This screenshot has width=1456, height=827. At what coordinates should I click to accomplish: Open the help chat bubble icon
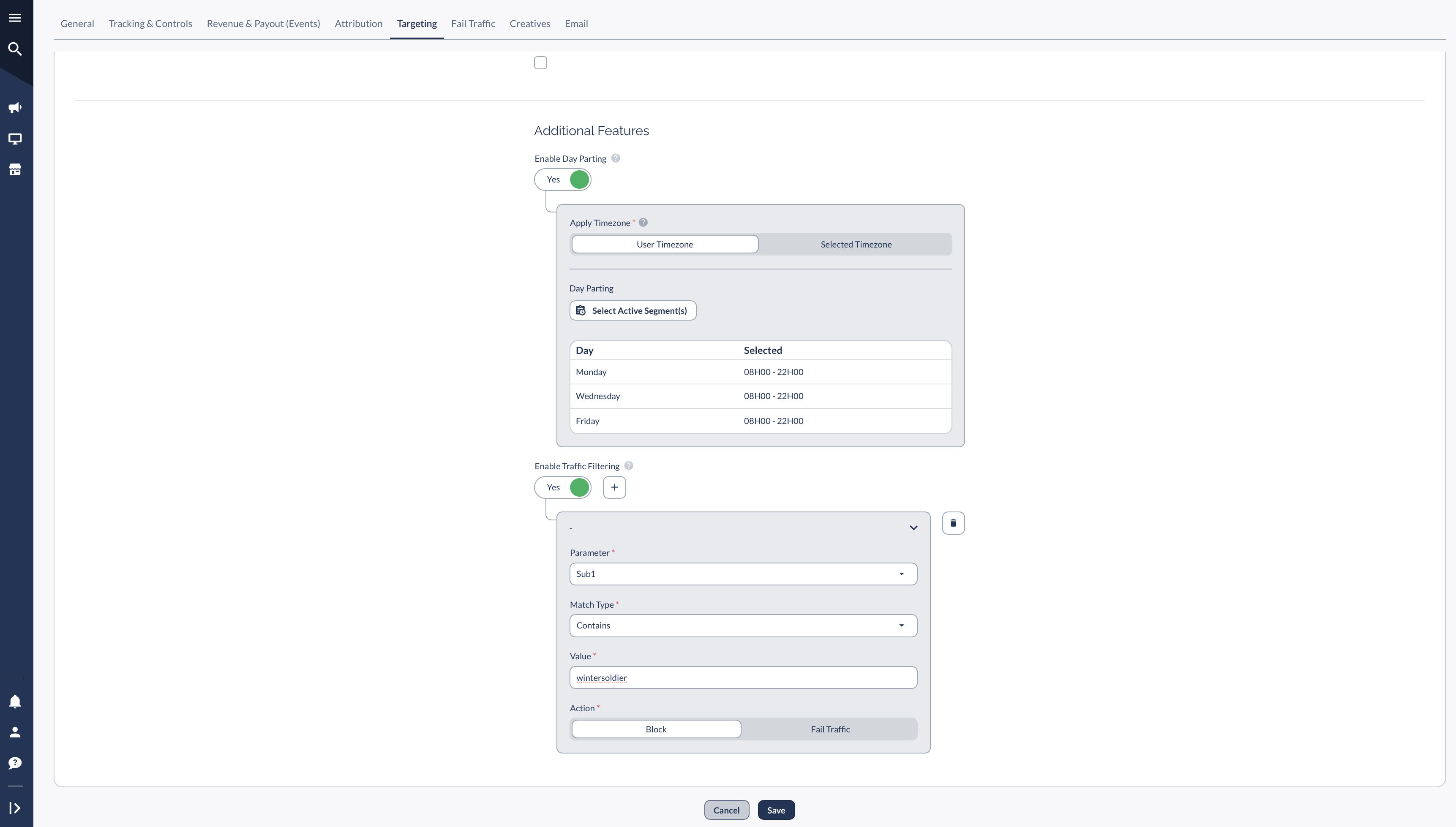[15, 763]
